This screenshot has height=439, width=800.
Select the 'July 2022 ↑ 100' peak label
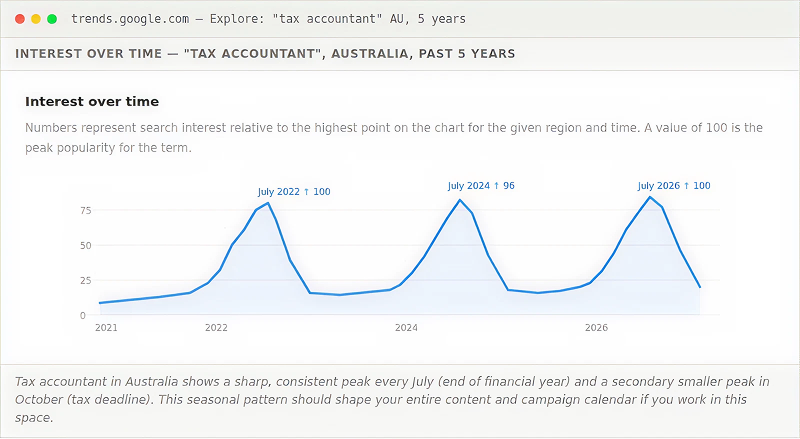[x=294, y=192]
